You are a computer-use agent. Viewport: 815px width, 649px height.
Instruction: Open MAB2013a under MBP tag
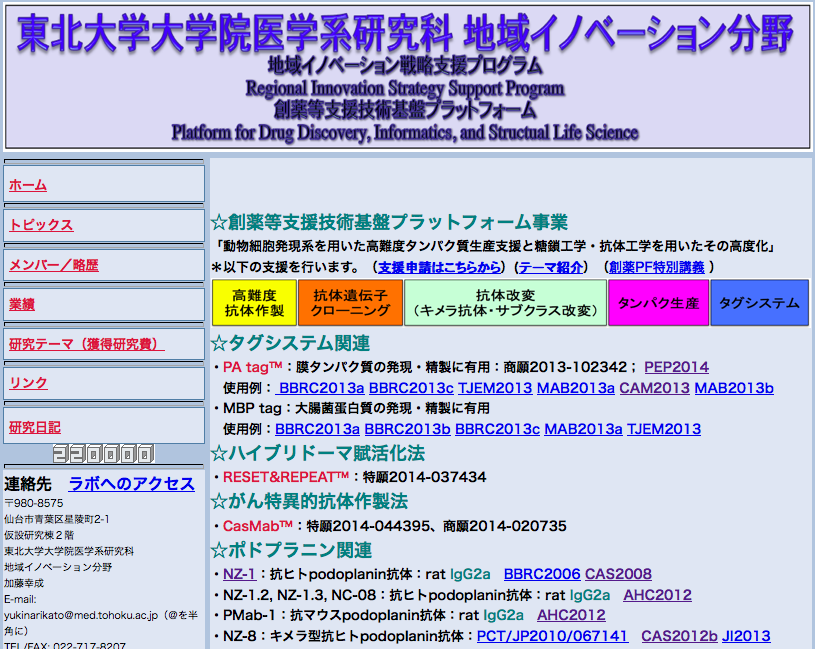pos(583,429)
